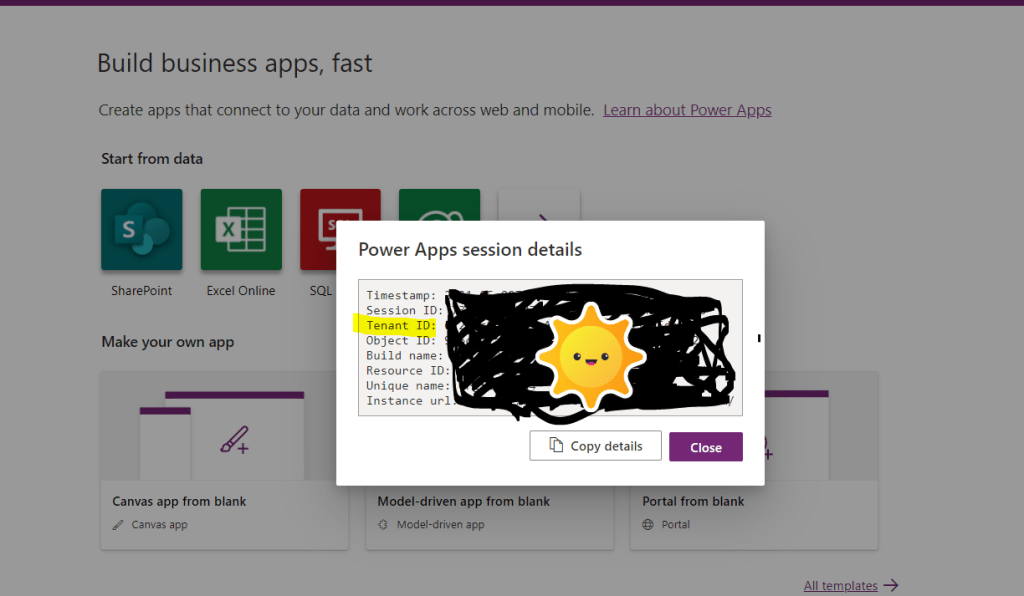This screenshot has height=596, width=1024.
Task: Click the Model-driven app gear icon
Action: click(383, 525)
